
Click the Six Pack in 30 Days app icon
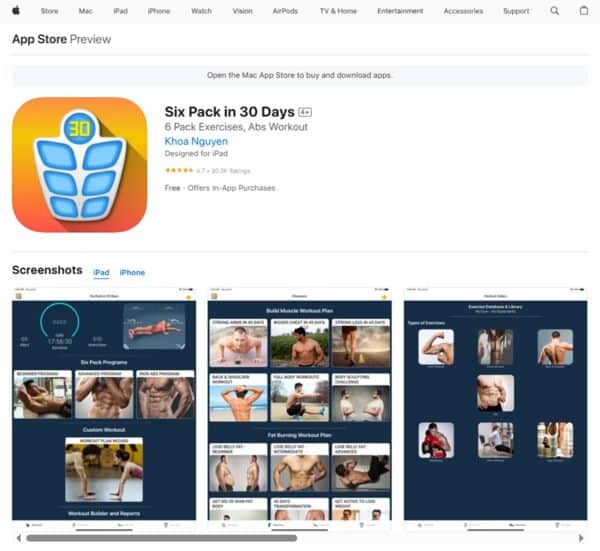pyautogui.click(x=80, y=165)
